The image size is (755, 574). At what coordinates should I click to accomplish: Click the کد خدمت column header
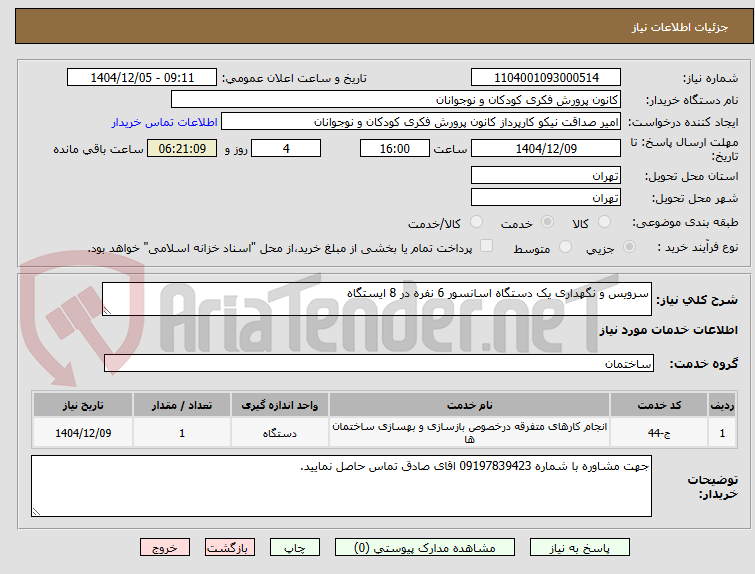(659, 405)
